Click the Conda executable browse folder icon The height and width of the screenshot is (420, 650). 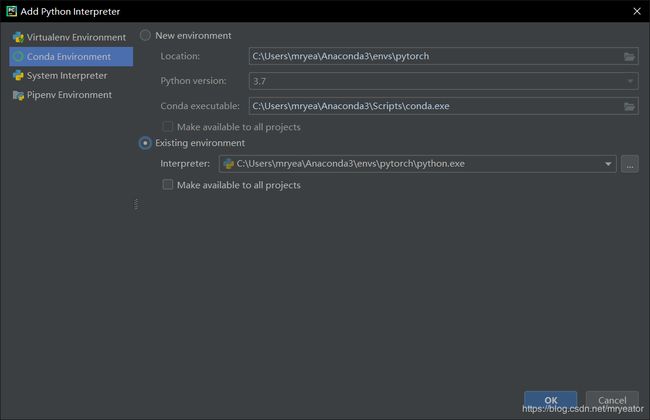(x=629, y=107)
